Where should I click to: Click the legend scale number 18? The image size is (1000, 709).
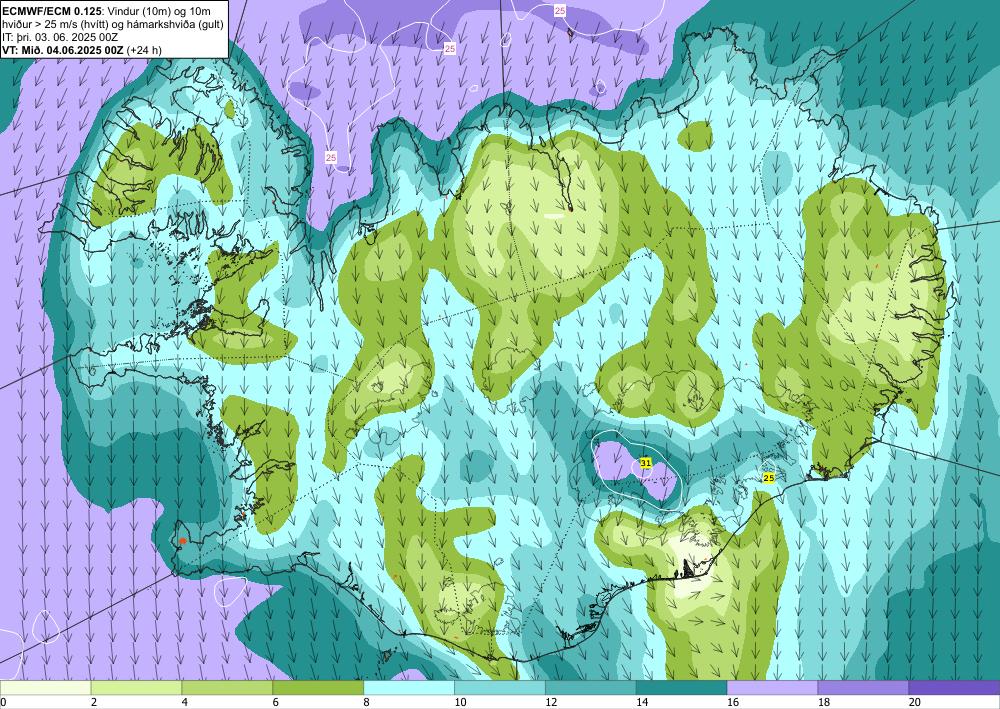pos(823,703)
